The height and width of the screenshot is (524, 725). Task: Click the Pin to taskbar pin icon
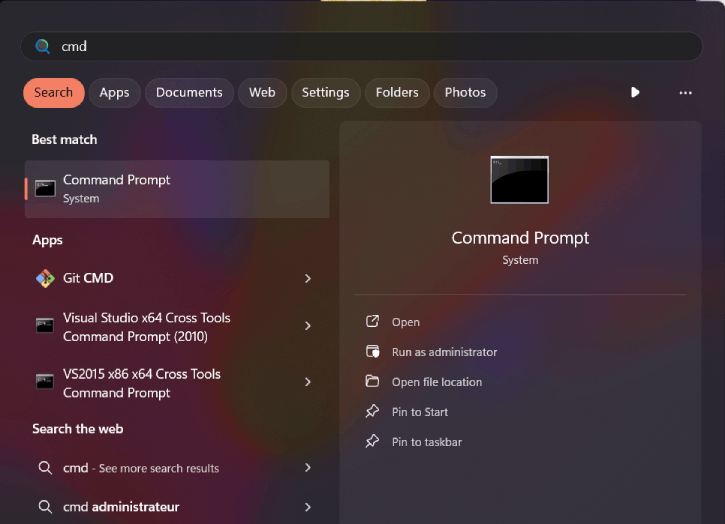pos(373,441)
